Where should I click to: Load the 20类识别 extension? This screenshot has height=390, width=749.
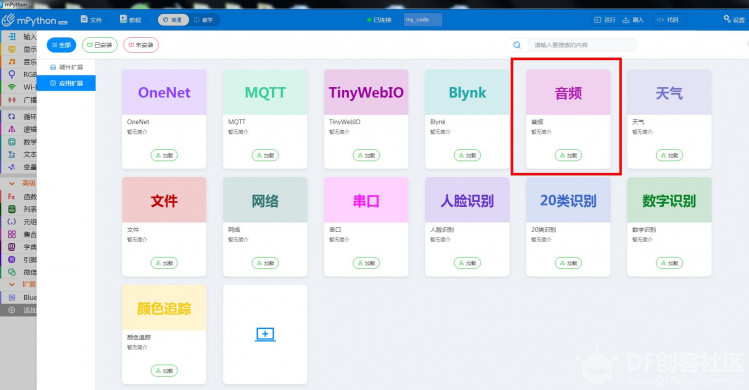click(x=568, y=263)
